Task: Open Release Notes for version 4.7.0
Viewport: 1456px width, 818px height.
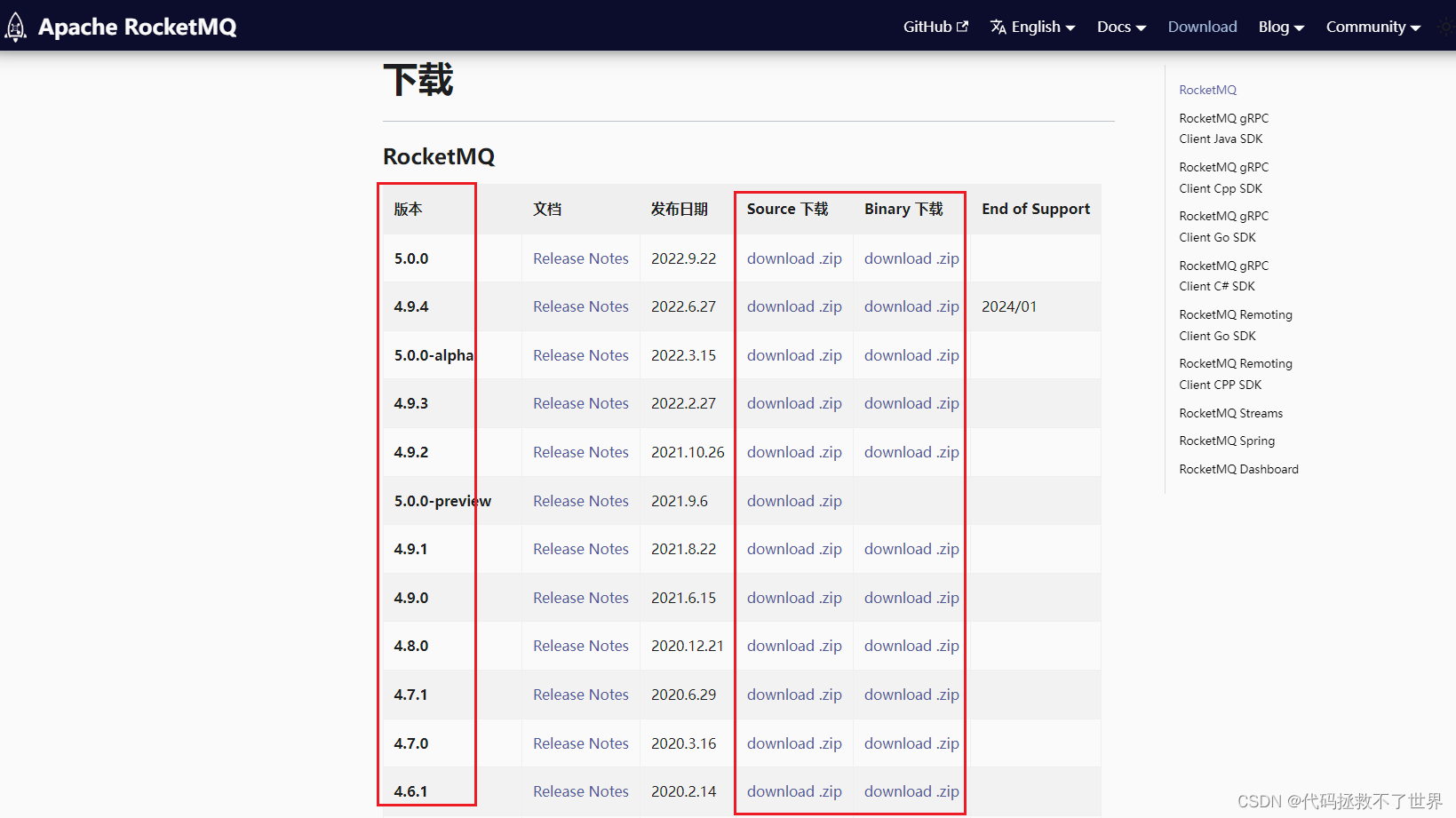Action: tap(581, 743)
